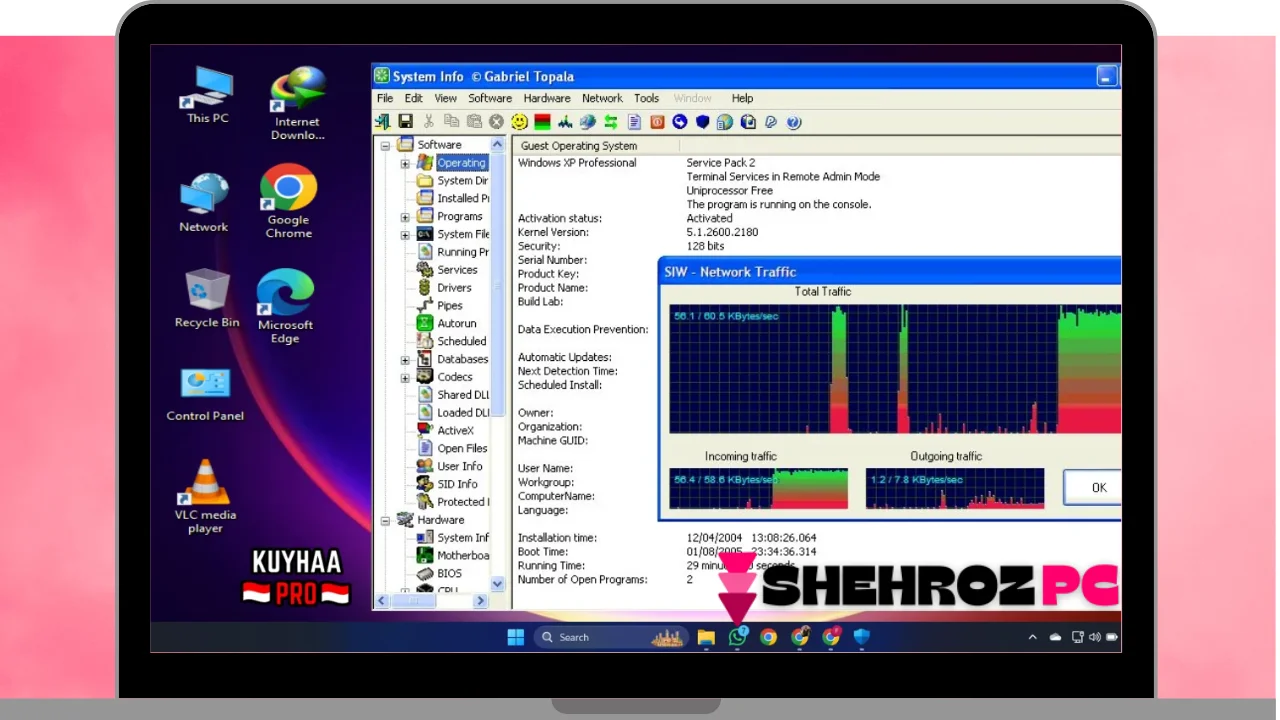Screen dimensions: 1280x720
Task: Click the orange power button toolbar icon
Action: point(657,122)
